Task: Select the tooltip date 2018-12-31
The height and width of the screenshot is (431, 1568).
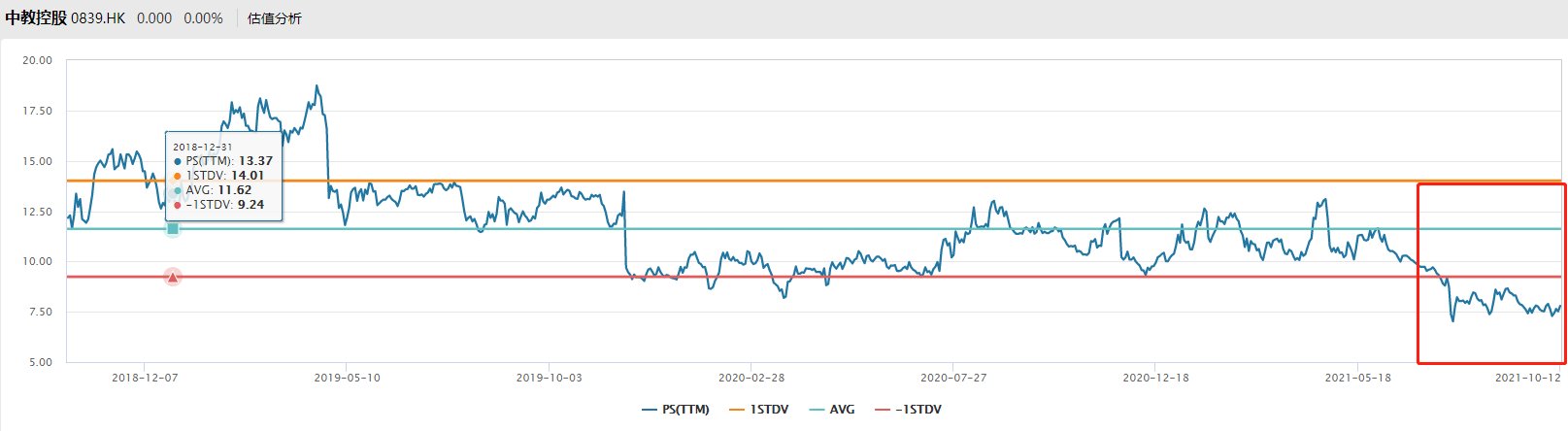Action: coord(203,148)
